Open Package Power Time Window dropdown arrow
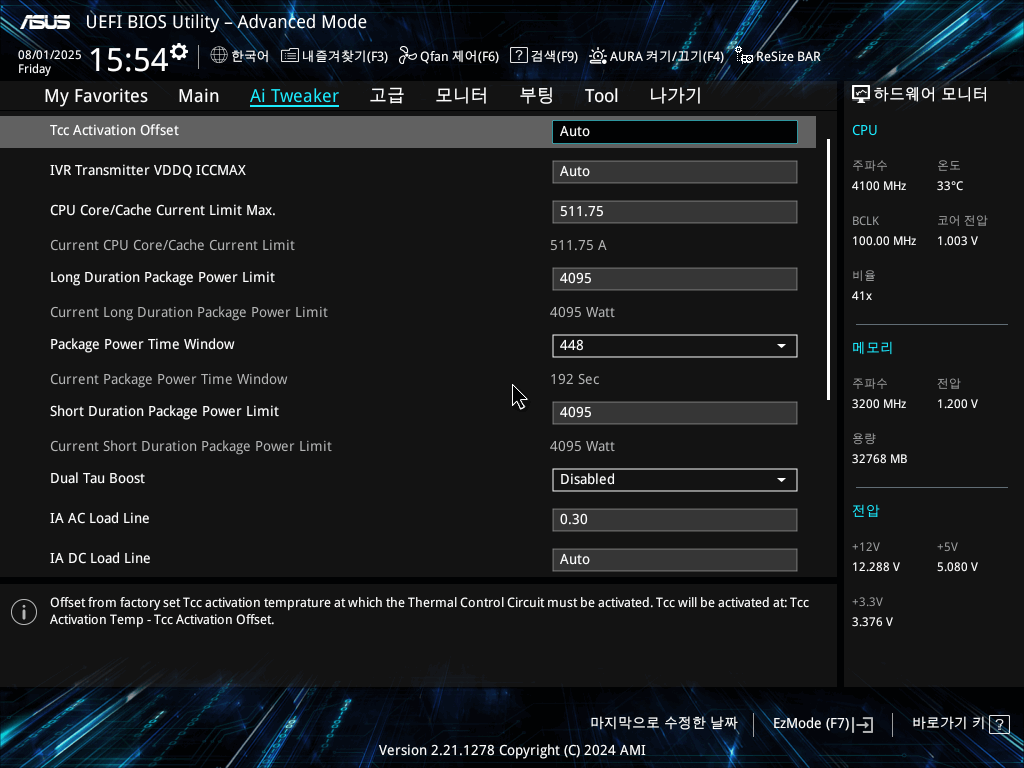 (x=781, y=345)
